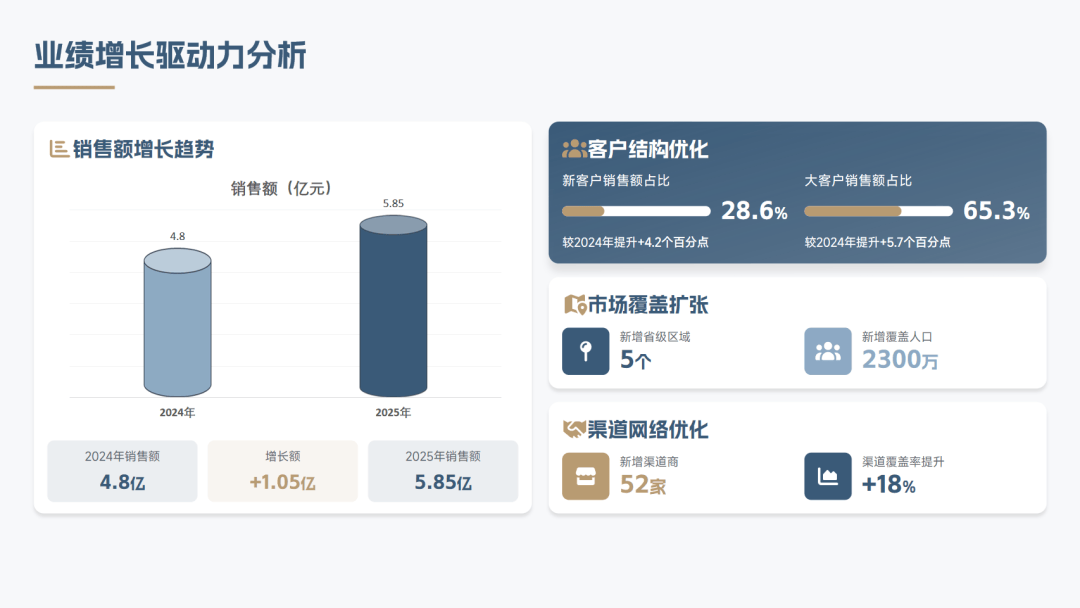Click the store icon for 新增渠道商
1080x608 pixels.
coord(585,476)
